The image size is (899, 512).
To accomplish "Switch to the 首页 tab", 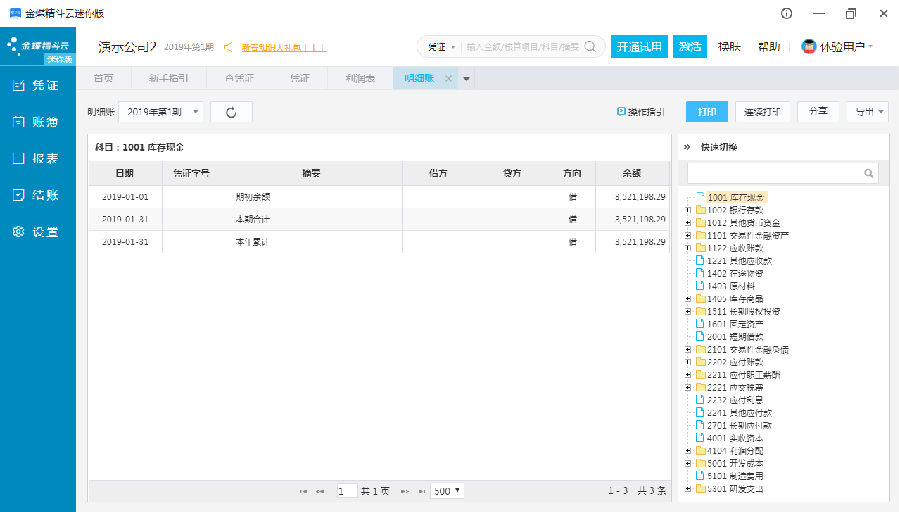I will 103,79.
